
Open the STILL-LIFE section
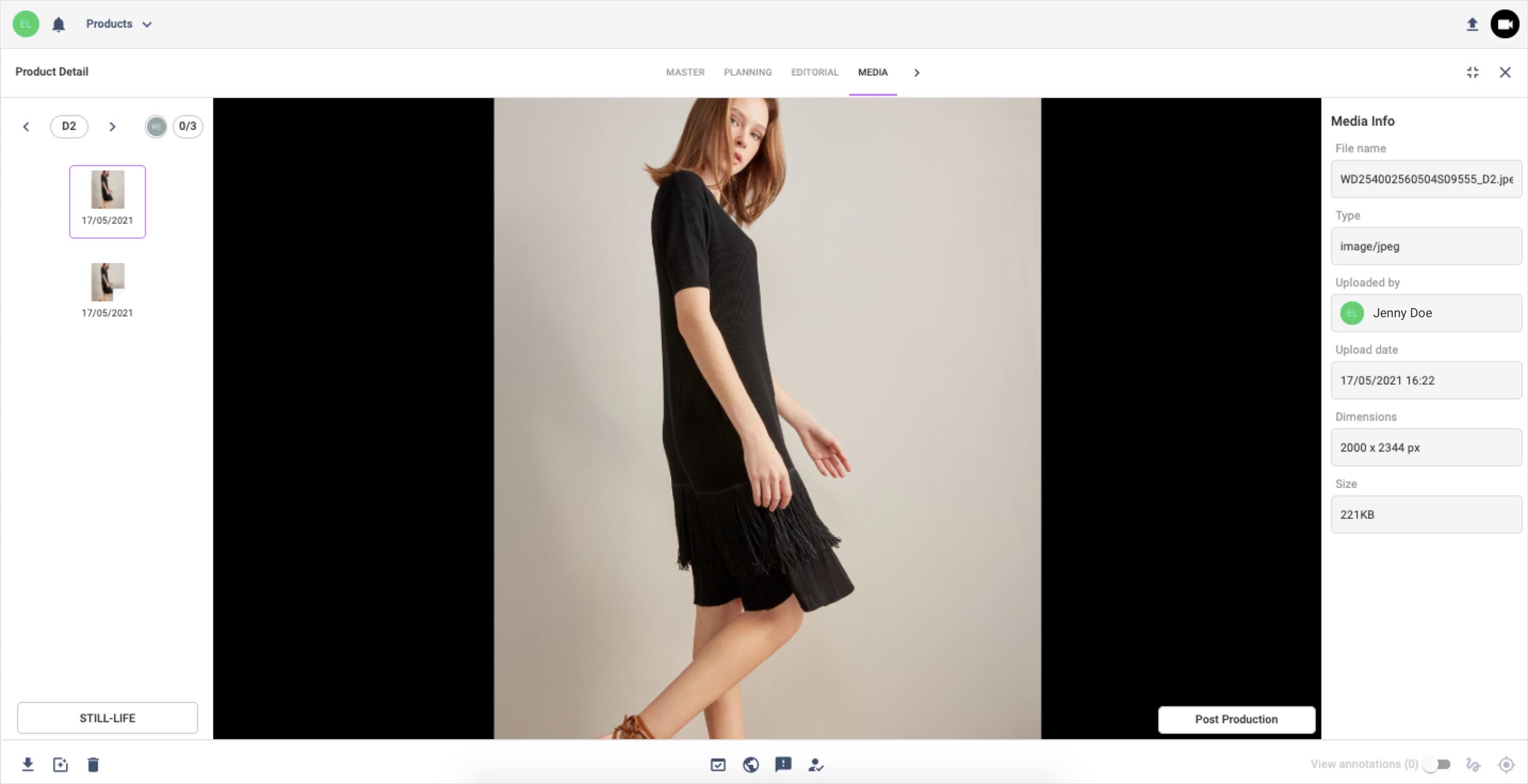click(107, 718)
